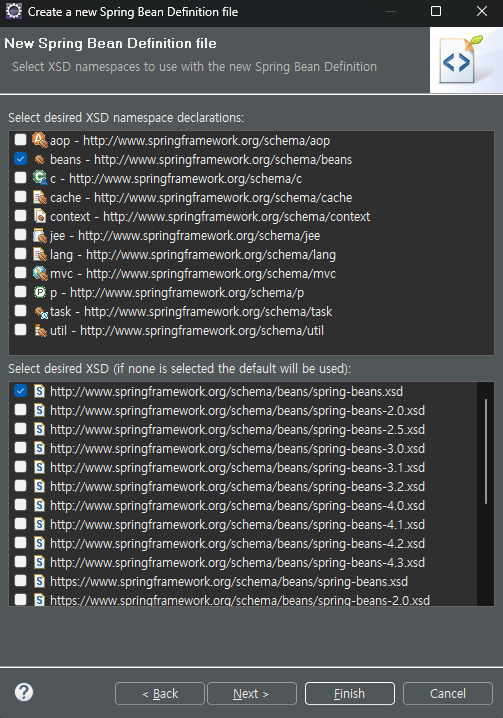Image resolution: width=503 pixels, height=718 pixels.
Task: Uncheck the beans namespace checkbox
Action: click(20, 158)
